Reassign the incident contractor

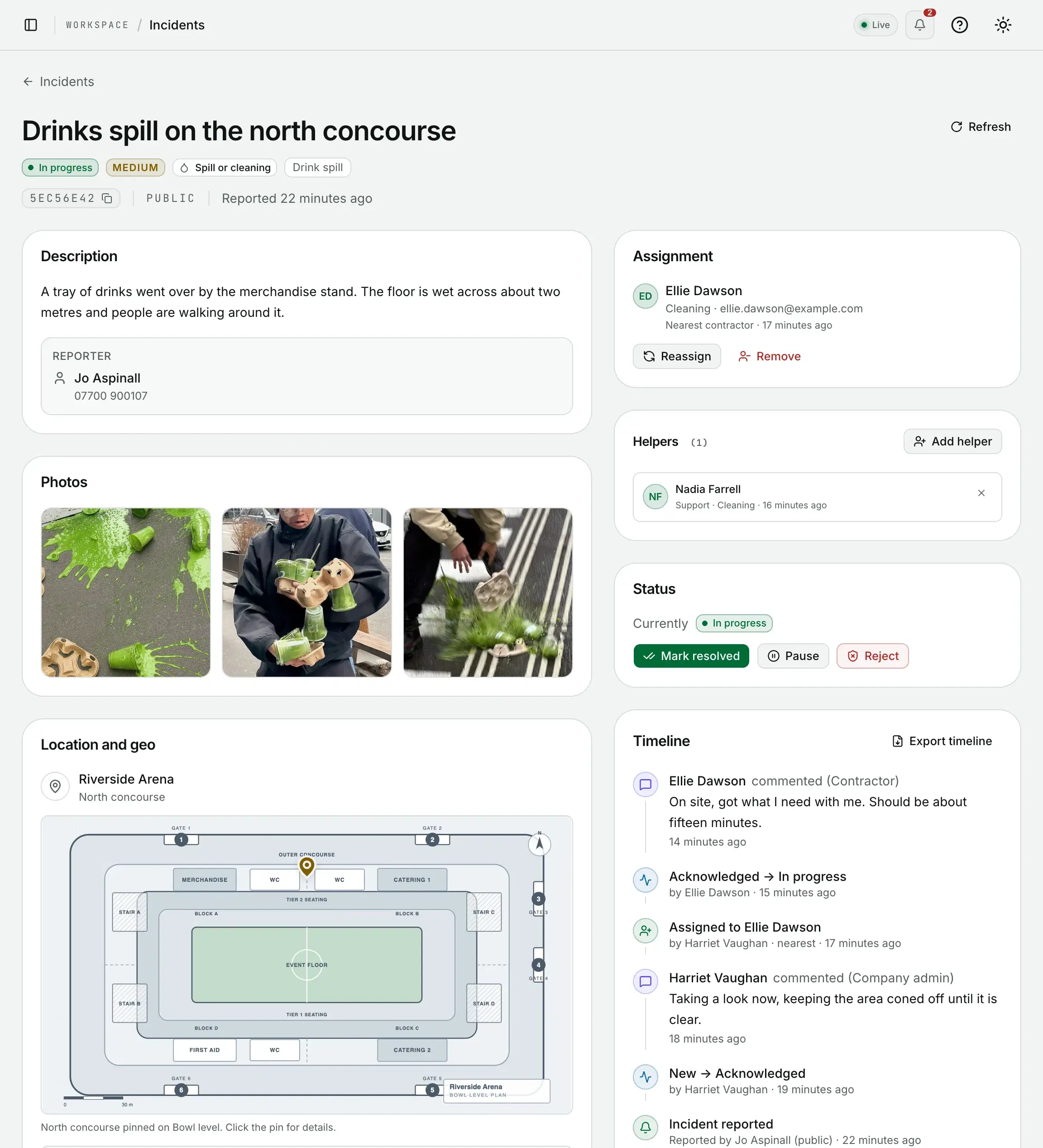676,356
